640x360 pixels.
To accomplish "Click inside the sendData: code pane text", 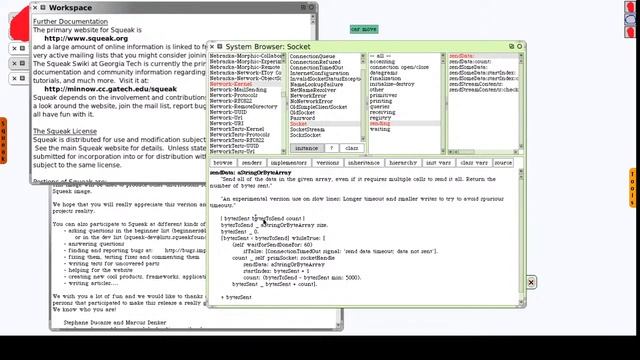I will point(363,237).
